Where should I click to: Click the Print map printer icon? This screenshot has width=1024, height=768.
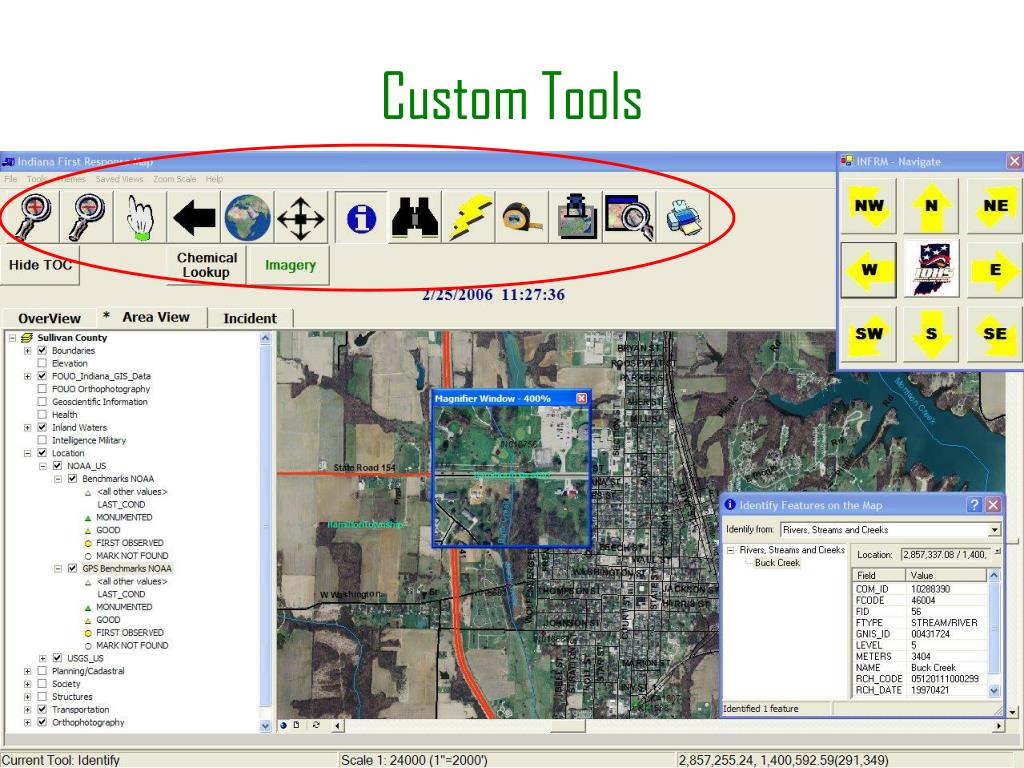pyautogui.click(x=683, y=216)
